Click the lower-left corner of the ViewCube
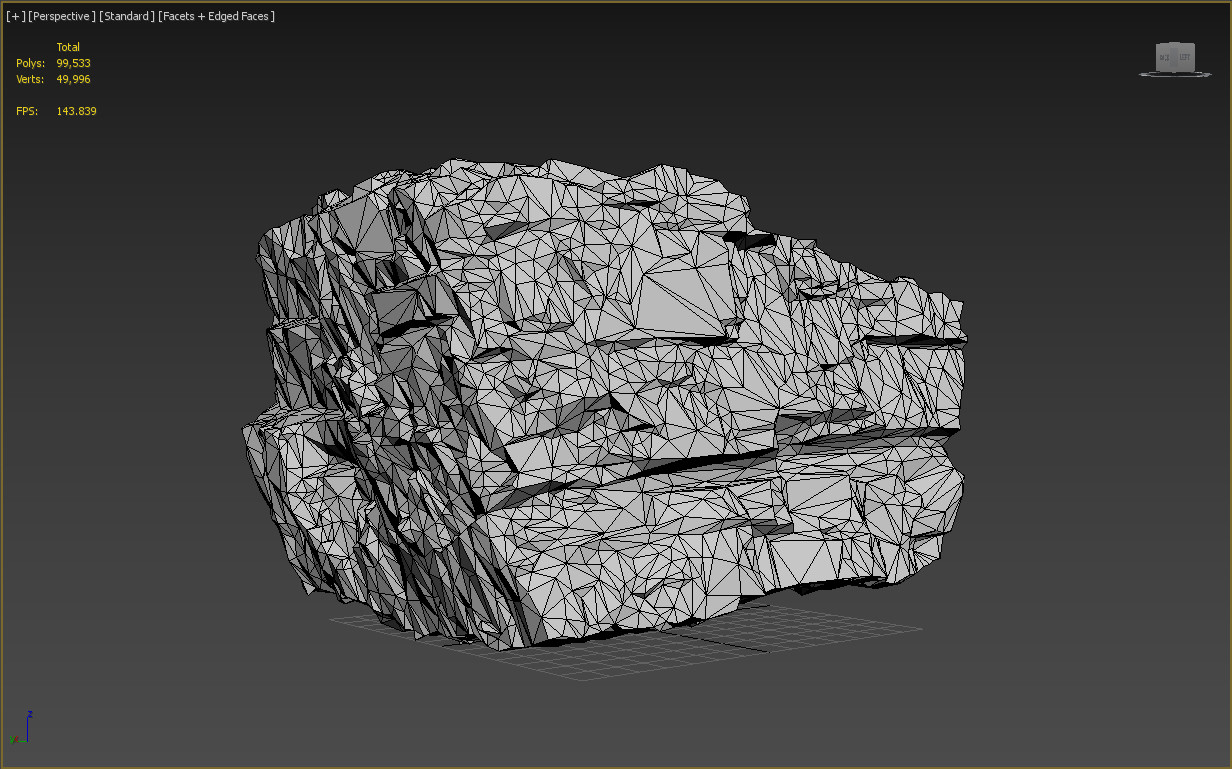Screen dimensions: 1232x769 (x=1156, y=69)
